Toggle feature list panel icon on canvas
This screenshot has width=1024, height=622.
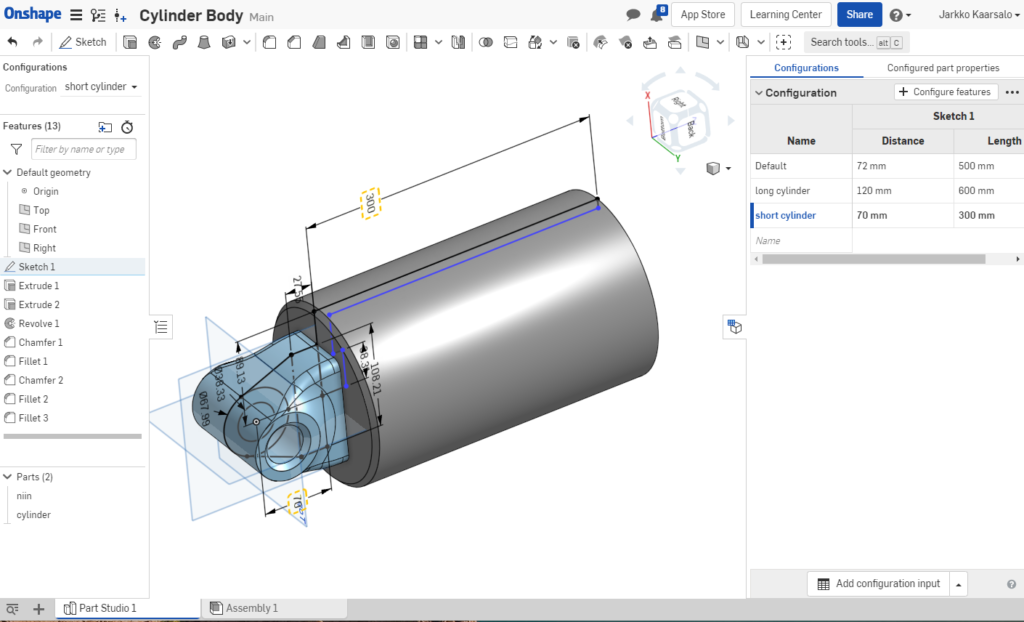click(161, 327)
